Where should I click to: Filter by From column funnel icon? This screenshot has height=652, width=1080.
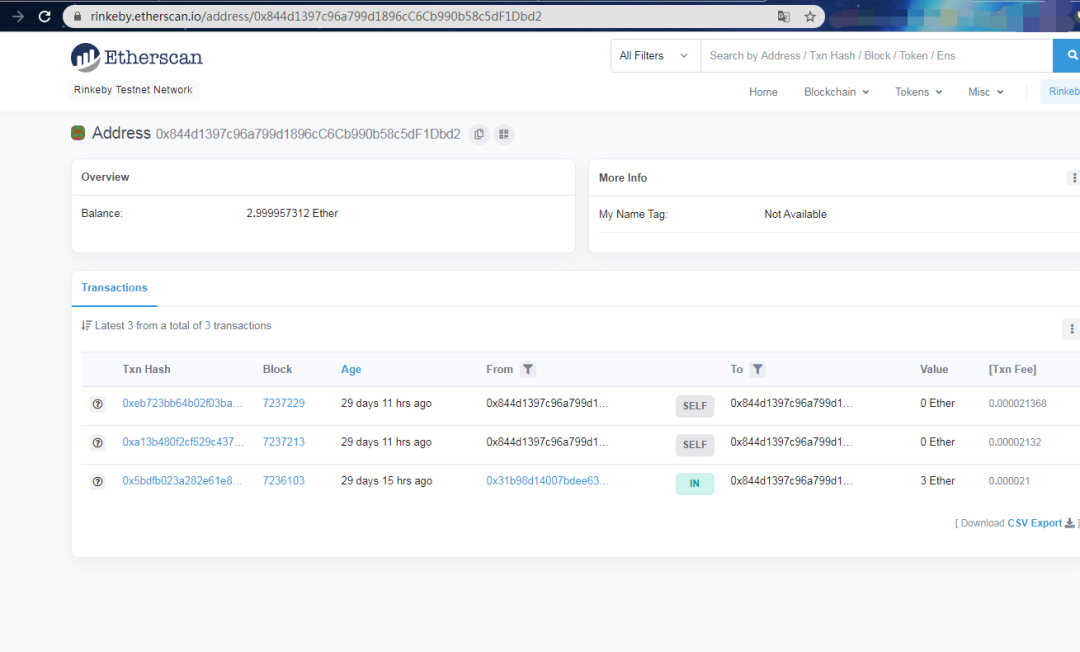tap(528, 370)
